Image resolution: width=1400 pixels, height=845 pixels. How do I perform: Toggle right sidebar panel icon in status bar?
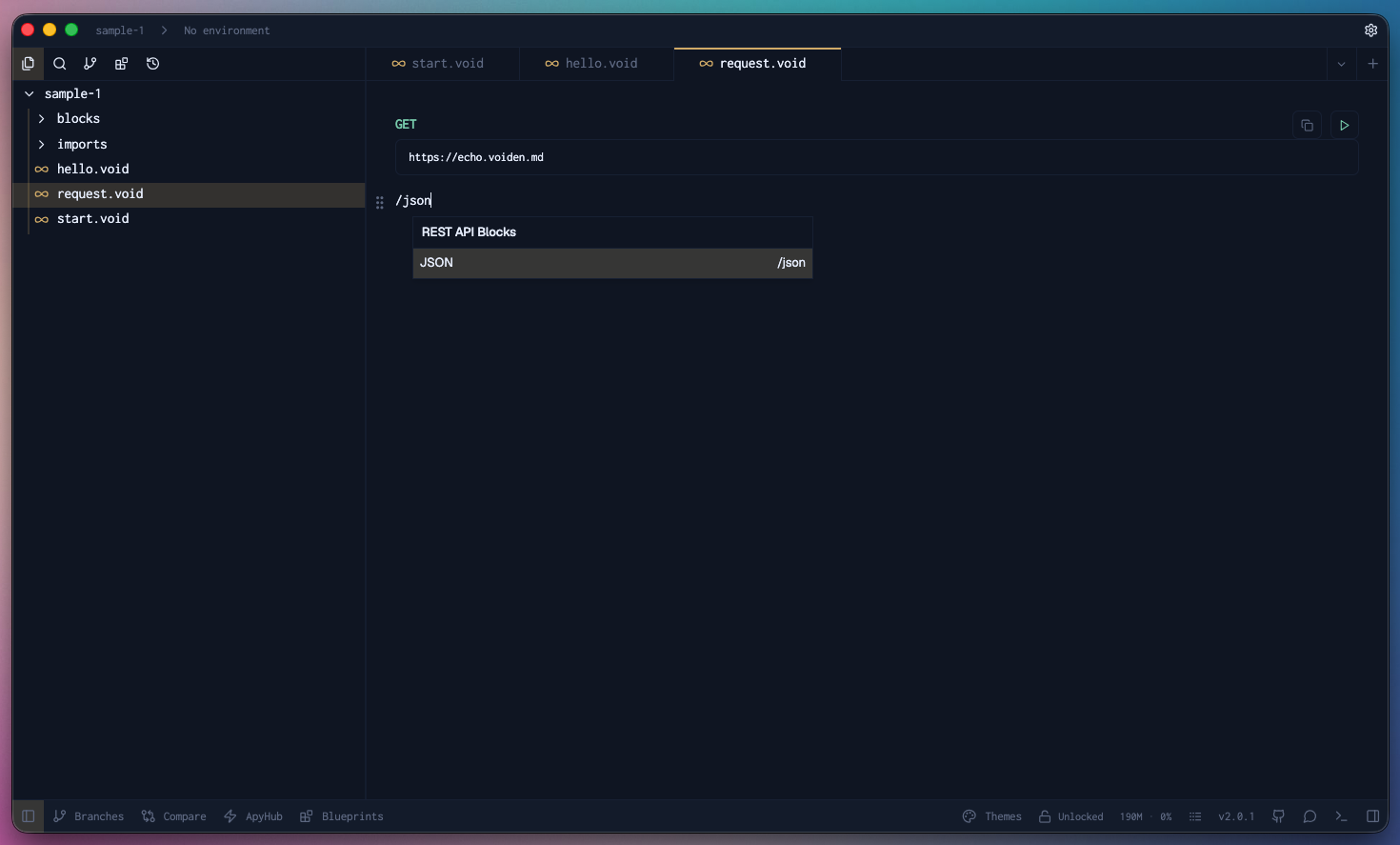(1372, 816)
